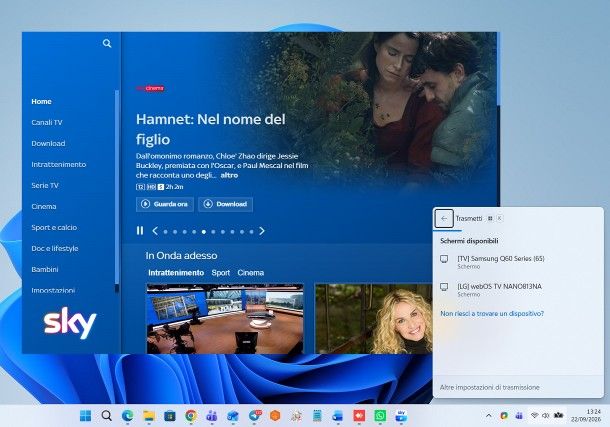Open the news studio thumbnail

225,318
